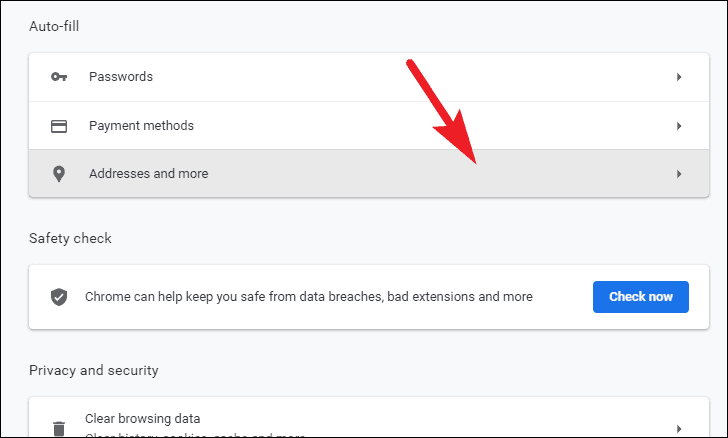Open Addresses and more via its right arrow
Screen dimensions: 728x438
click(x=679, y=174)
